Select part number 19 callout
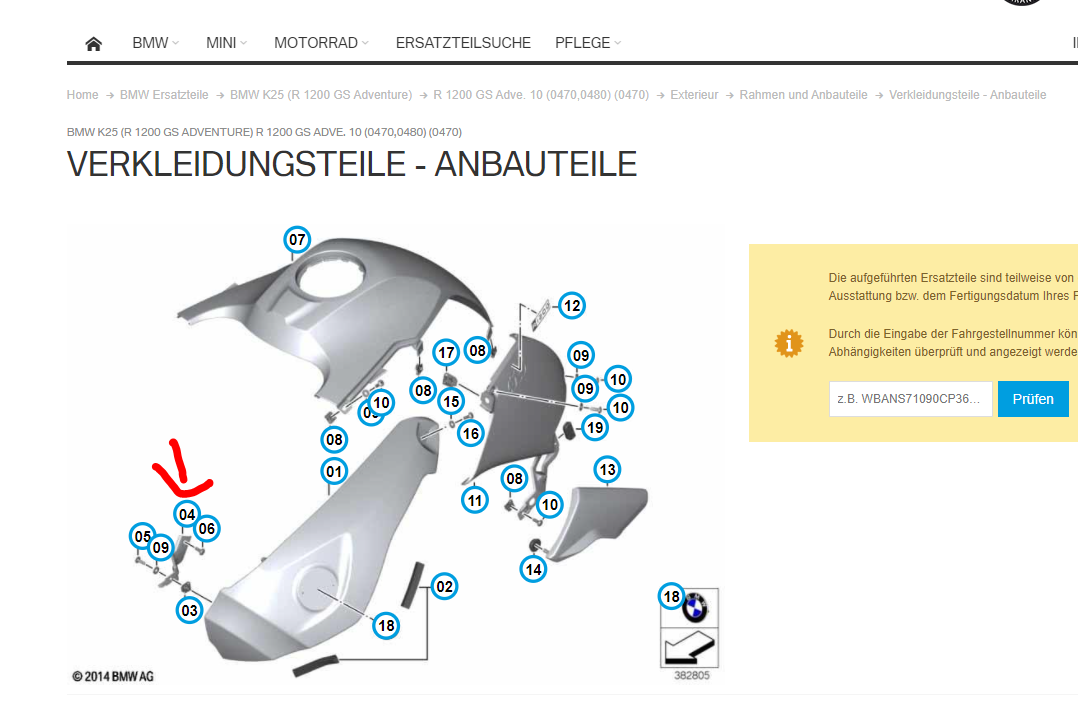 [x=595, y=428]
